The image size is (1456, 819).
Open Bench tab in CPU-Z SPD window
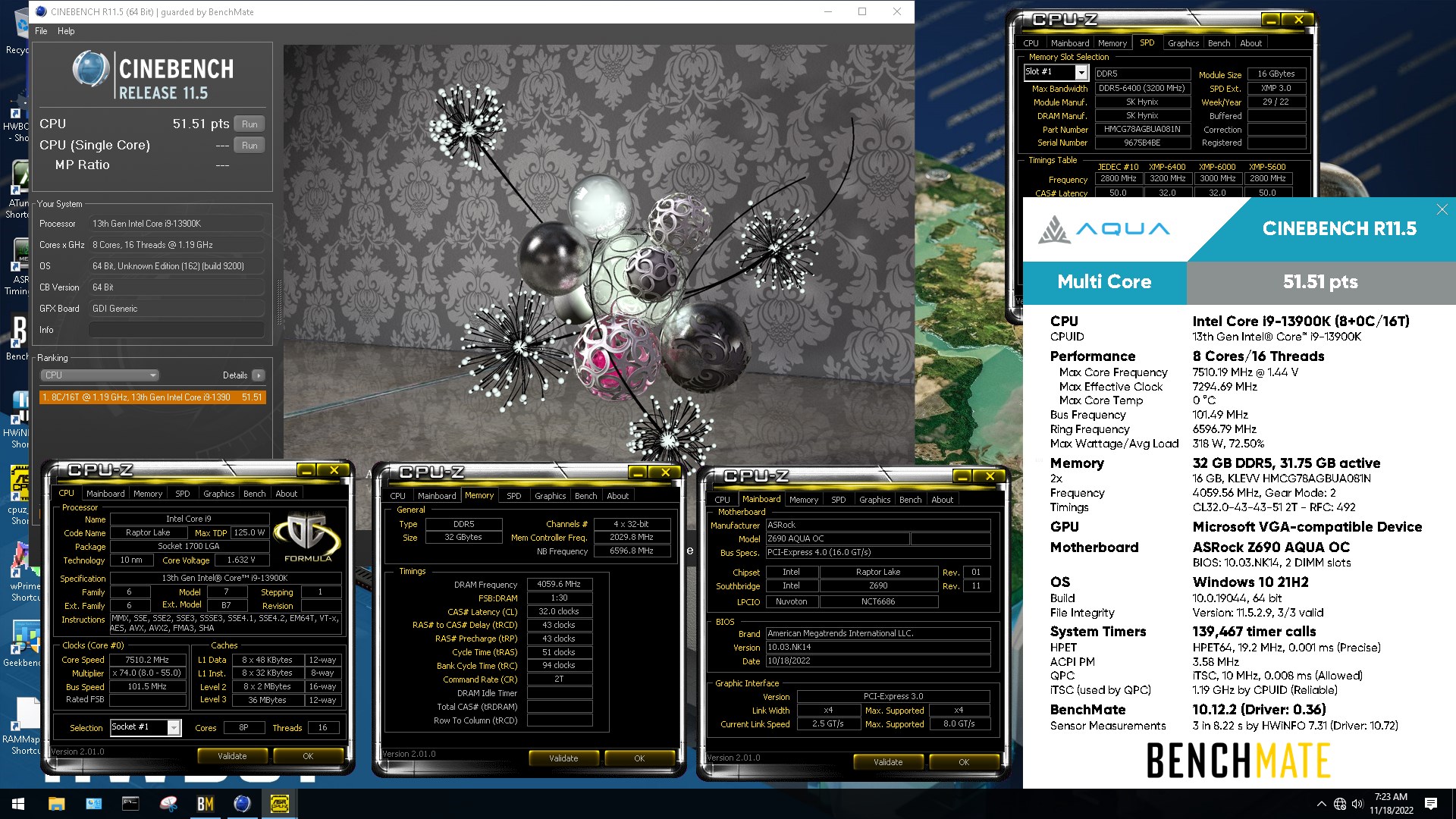pyautogui.click(x=1219, y=43)
